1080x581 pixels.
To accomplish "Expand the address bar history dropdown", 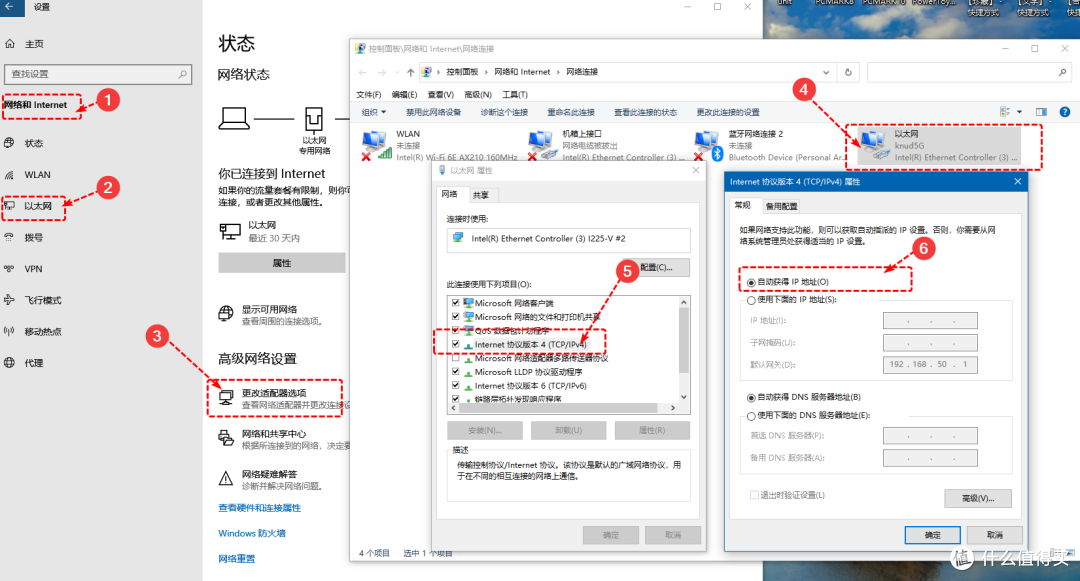I will point(826,72).
